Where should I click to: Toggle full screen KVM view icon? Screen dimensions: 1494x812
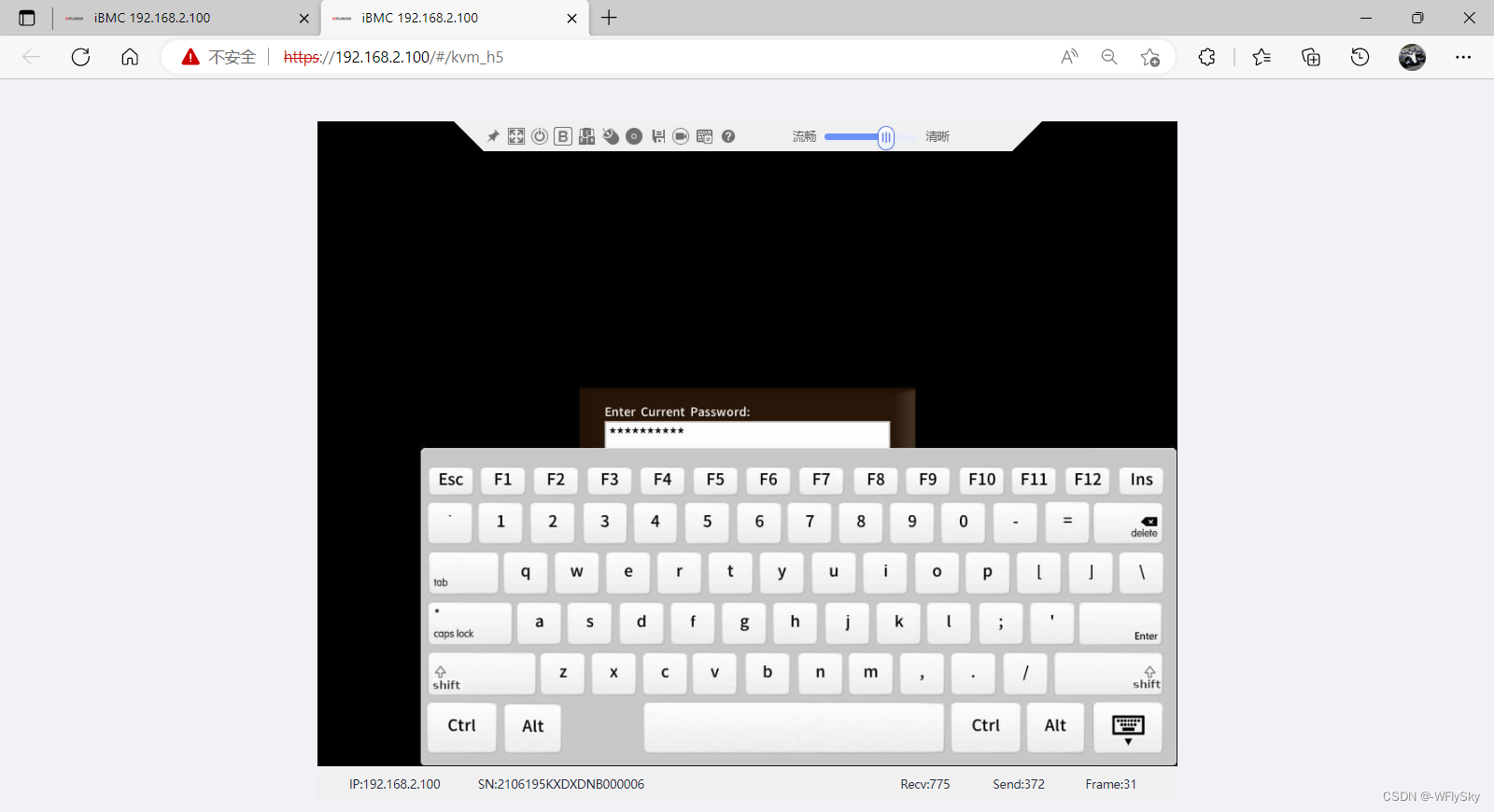click(x=516, y=136)
